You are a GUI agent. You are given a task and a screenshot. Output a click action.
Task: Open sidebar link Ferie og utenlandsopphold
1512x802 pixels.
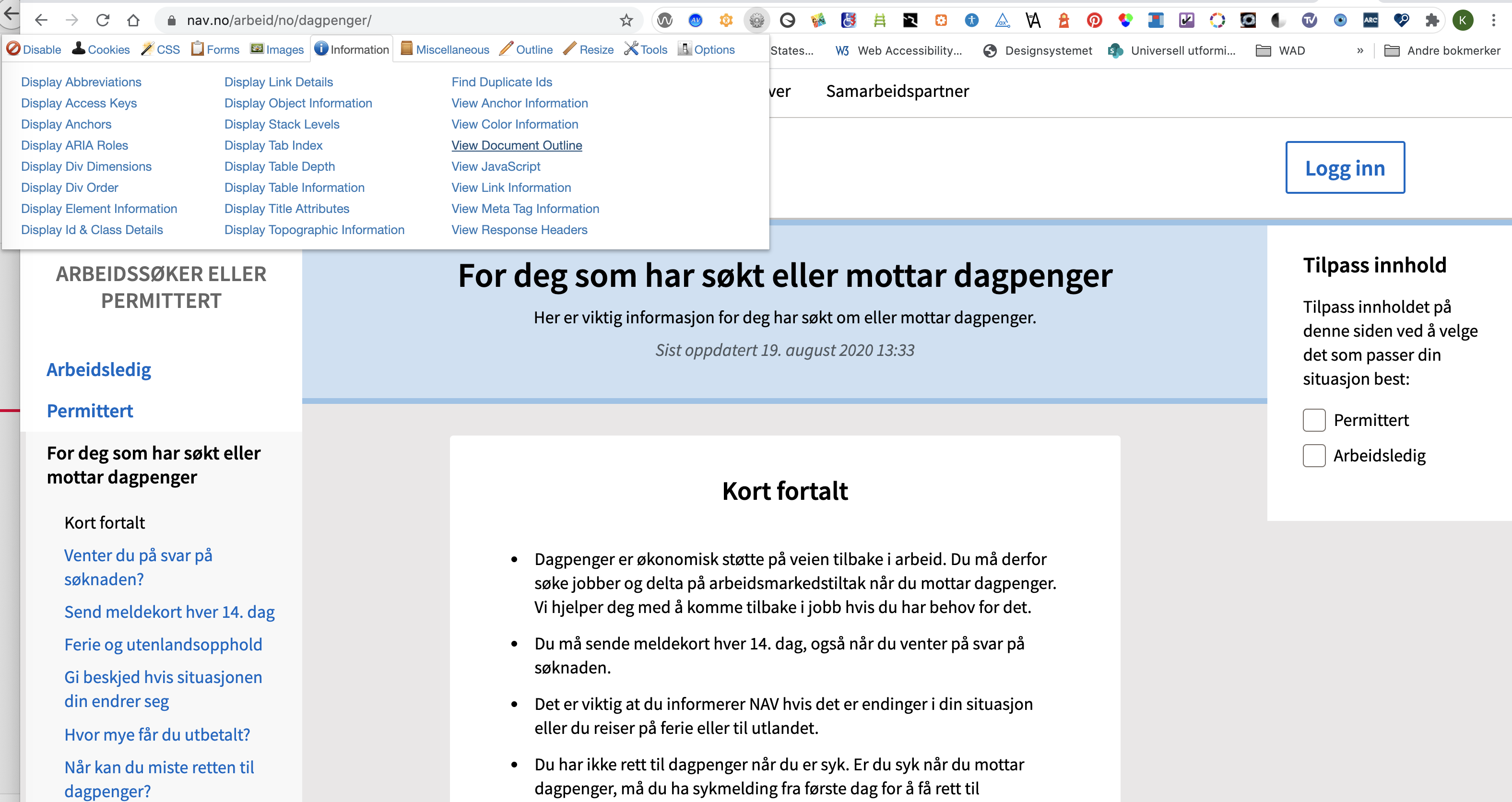click(163, 645)
